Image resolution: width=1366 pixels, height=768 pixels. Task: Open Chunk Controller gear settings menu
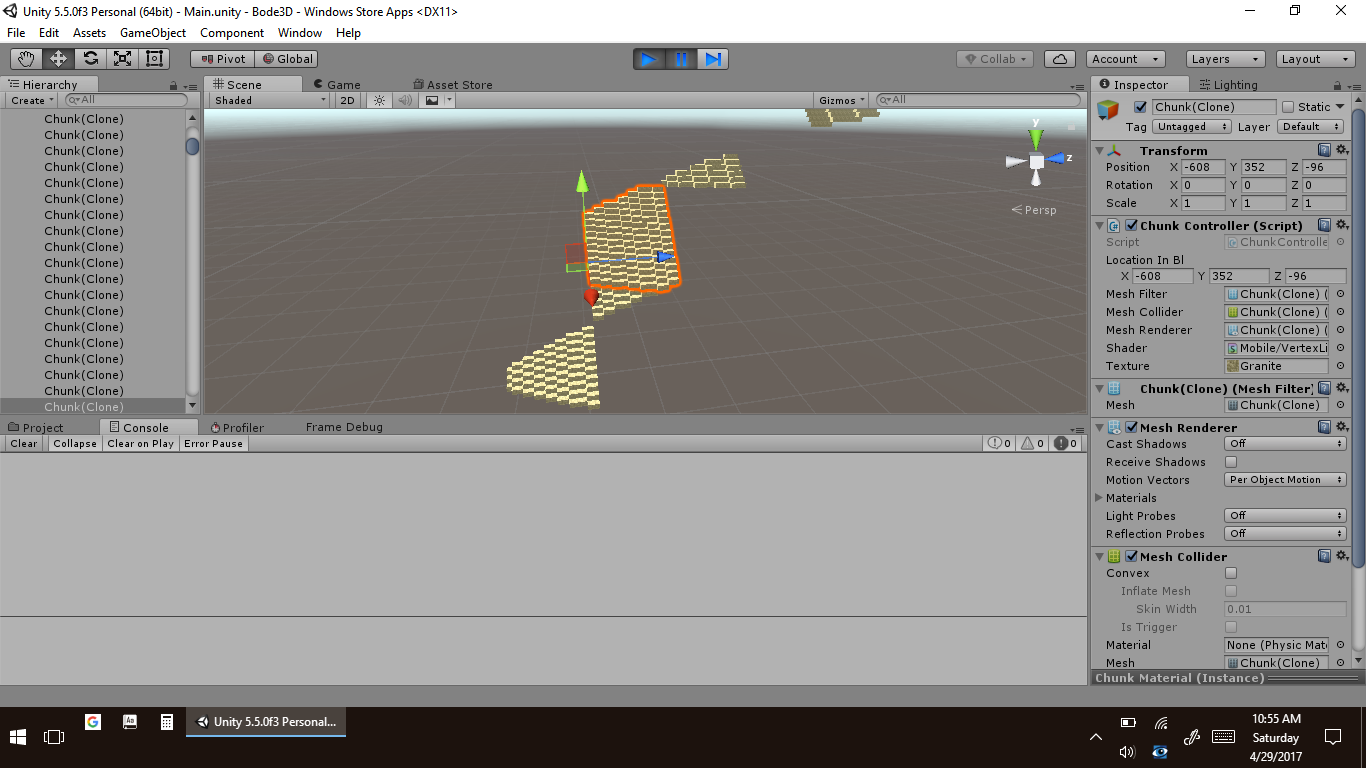pos(1342,226)
